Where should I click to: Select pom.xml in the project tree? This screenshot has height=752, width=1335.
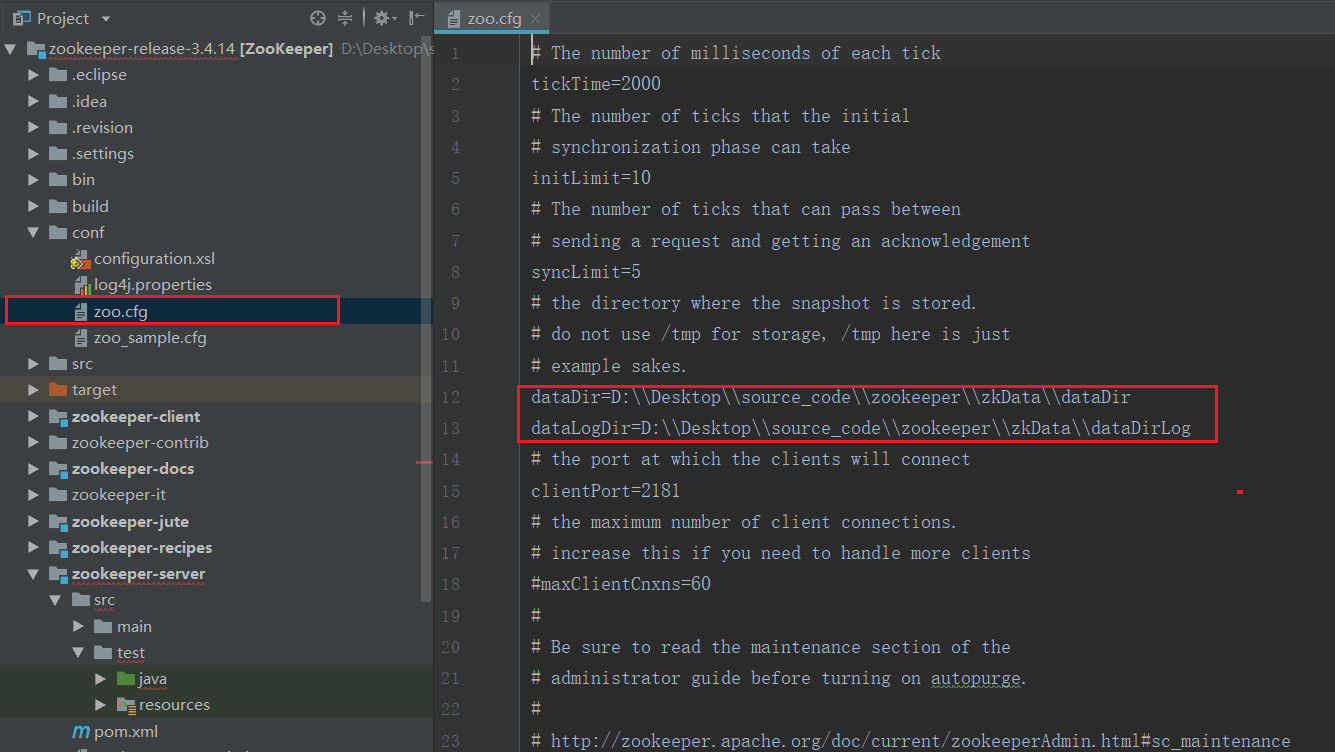126,731
